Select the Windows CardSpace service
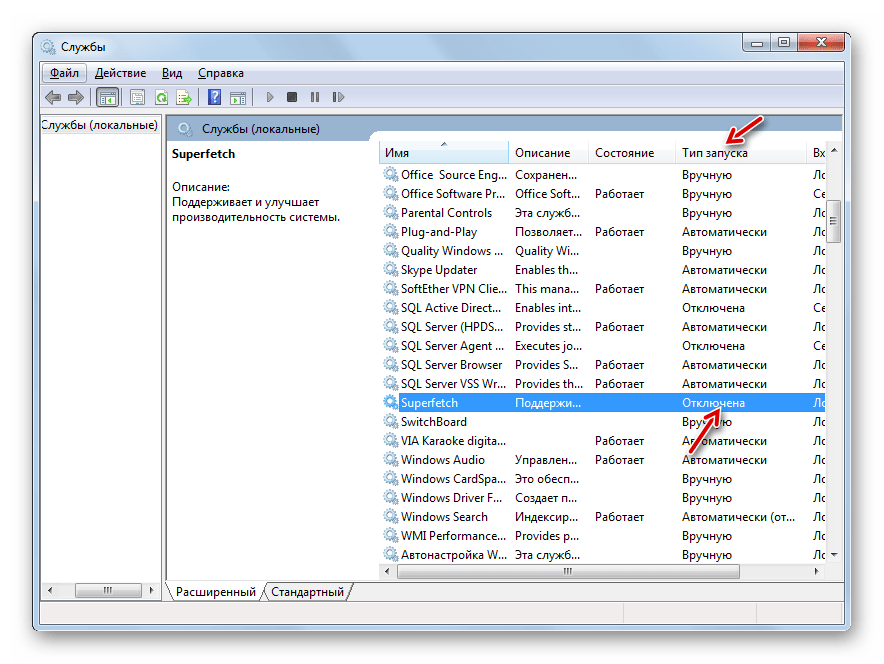The height and width of the screenshot is (664, 884). [602, 479]
